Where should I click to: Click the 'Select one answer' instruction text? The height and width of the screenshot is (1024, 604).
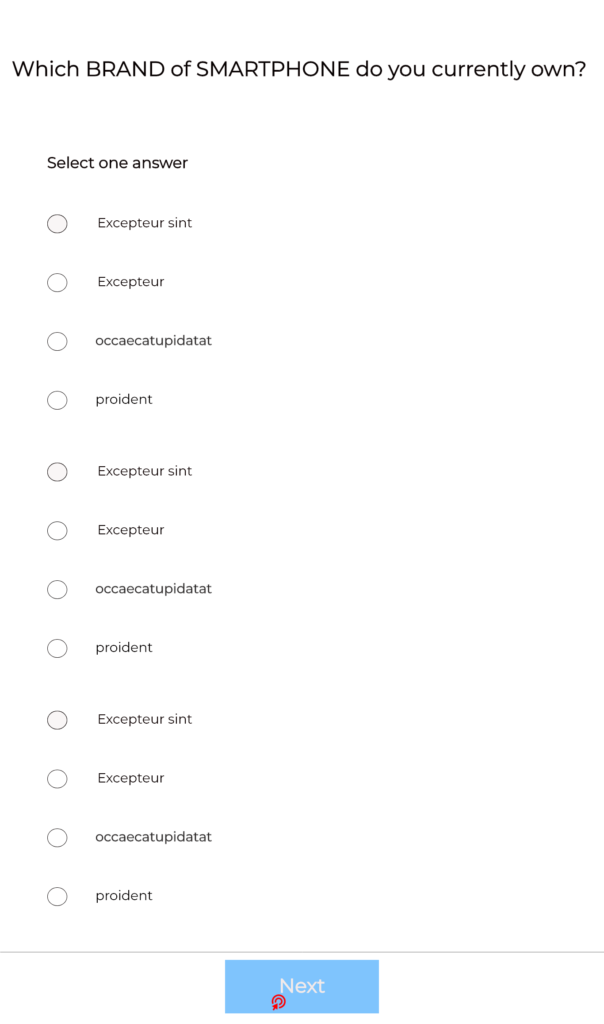tap(118, 163)
